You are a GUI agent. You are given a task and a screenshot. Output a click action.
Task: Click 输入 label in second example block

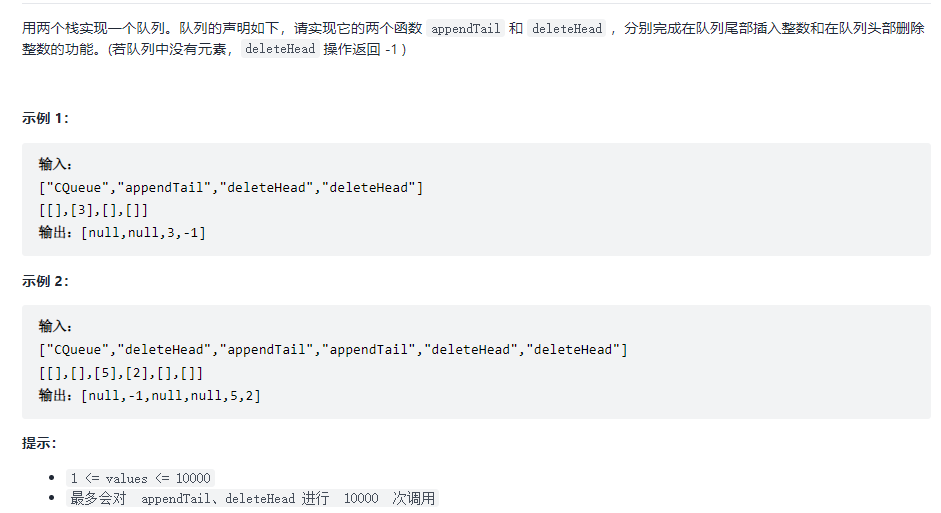point(56,327)
